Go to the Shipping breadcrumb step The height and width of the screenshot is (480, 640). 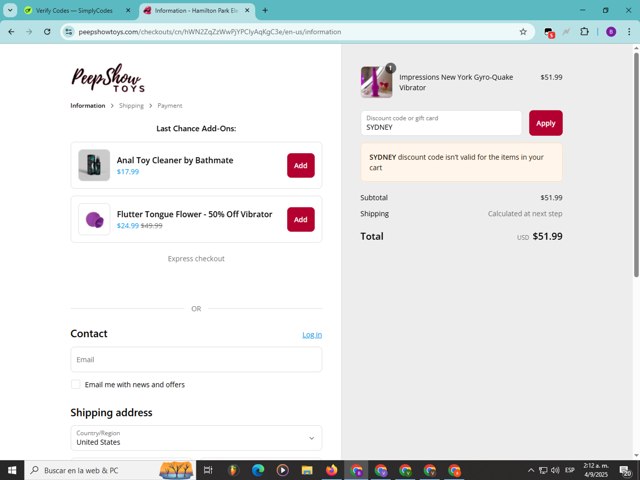point(131,106)
